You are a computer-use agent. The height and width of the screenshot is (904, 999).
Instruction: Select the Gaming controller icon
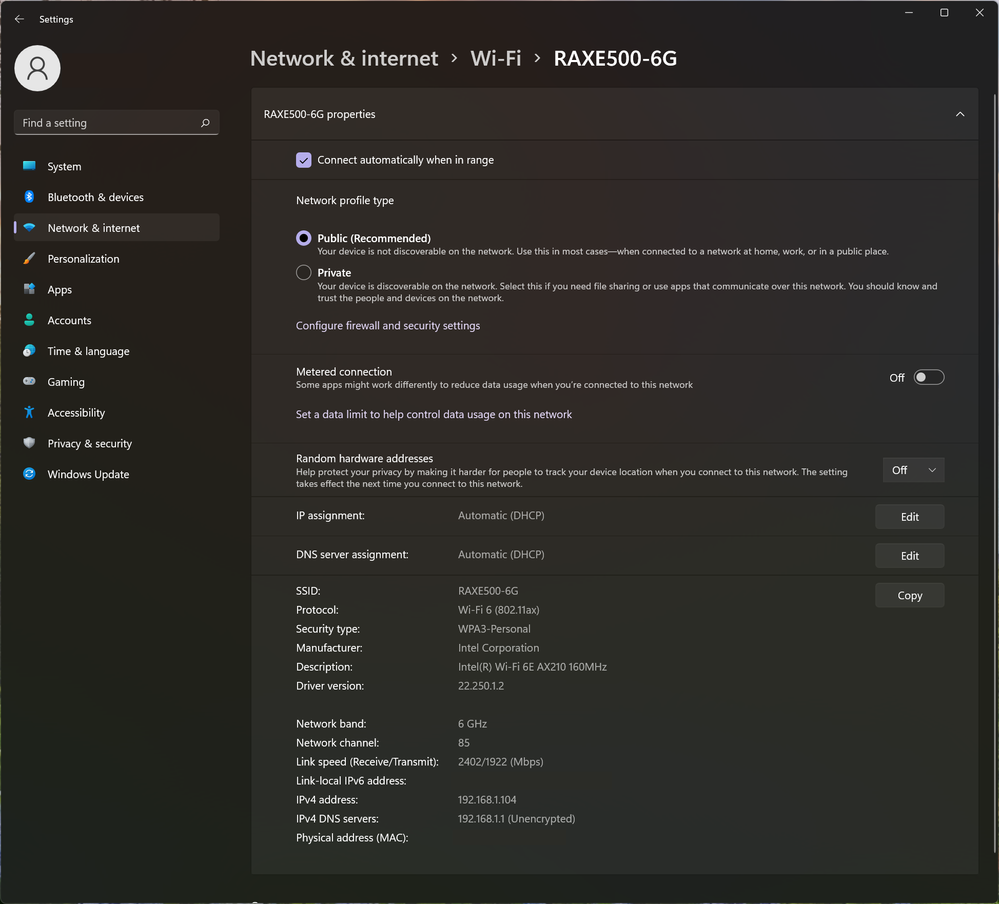tap(29, 382)
